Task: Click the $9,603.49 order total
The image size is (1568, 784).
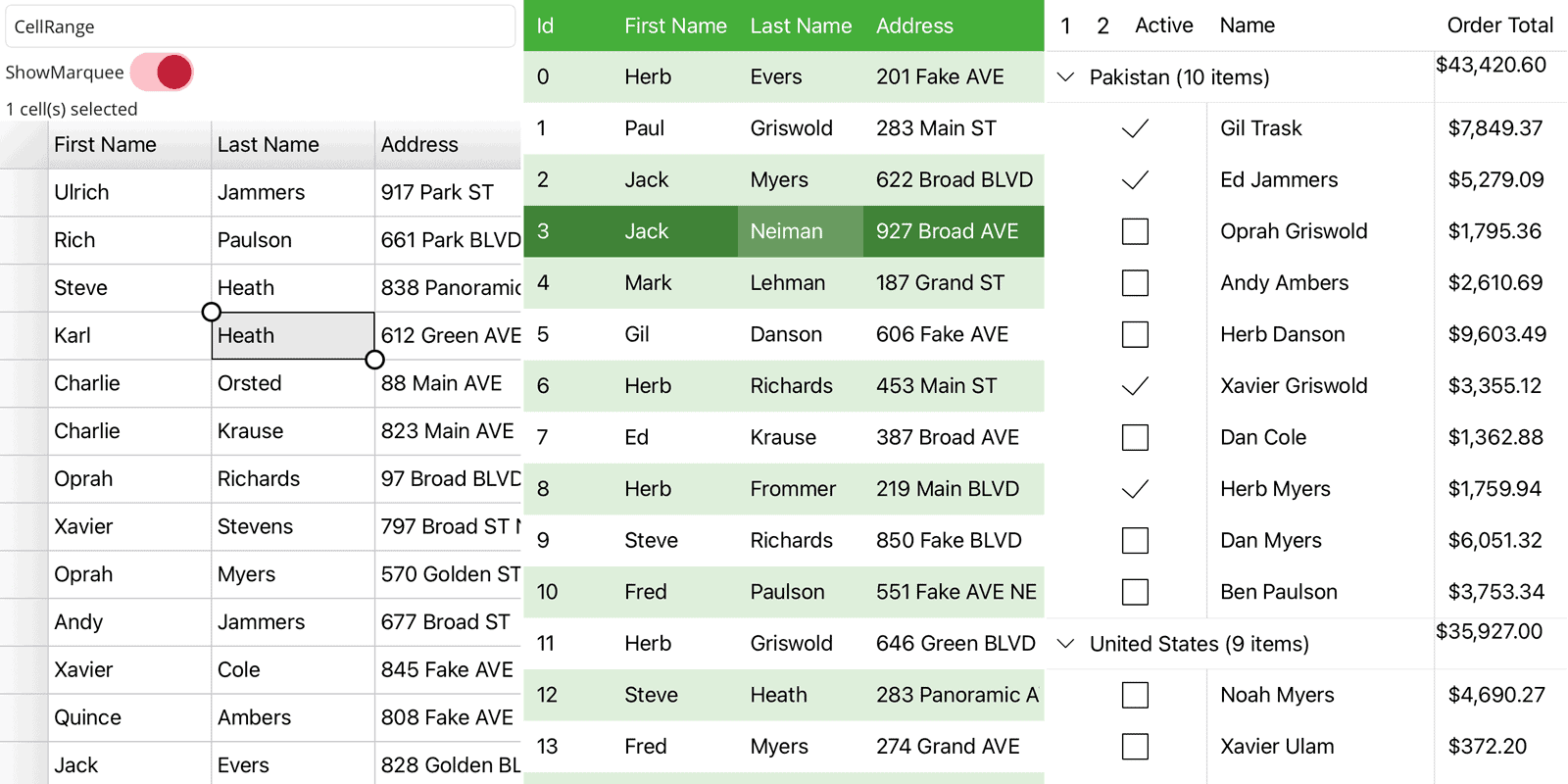Action: point(1497,334)
